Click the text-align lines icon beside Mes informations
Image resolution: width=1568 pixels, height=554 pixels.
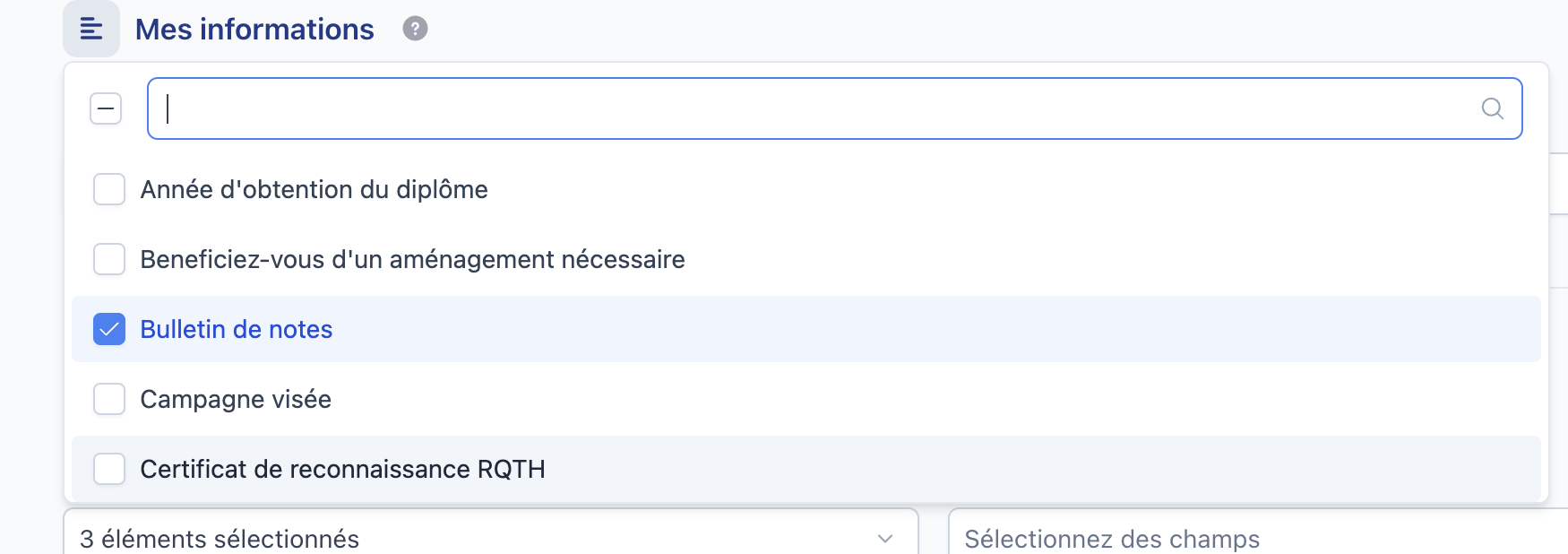click(91, 29)
